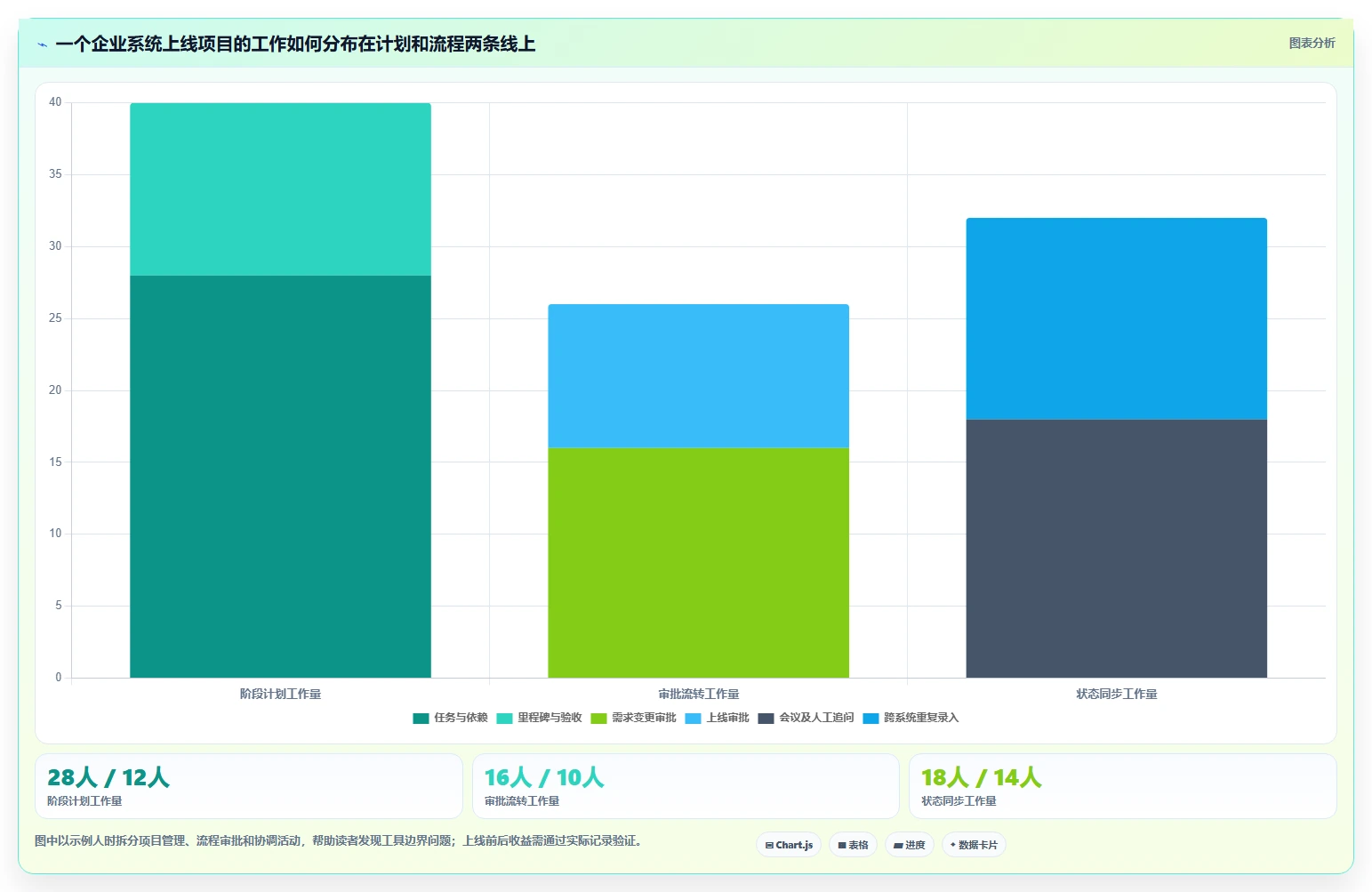1372x892 pixels.
Task: Hide the 会议及人工追问 legend label
Action: (x=816, y=718)
